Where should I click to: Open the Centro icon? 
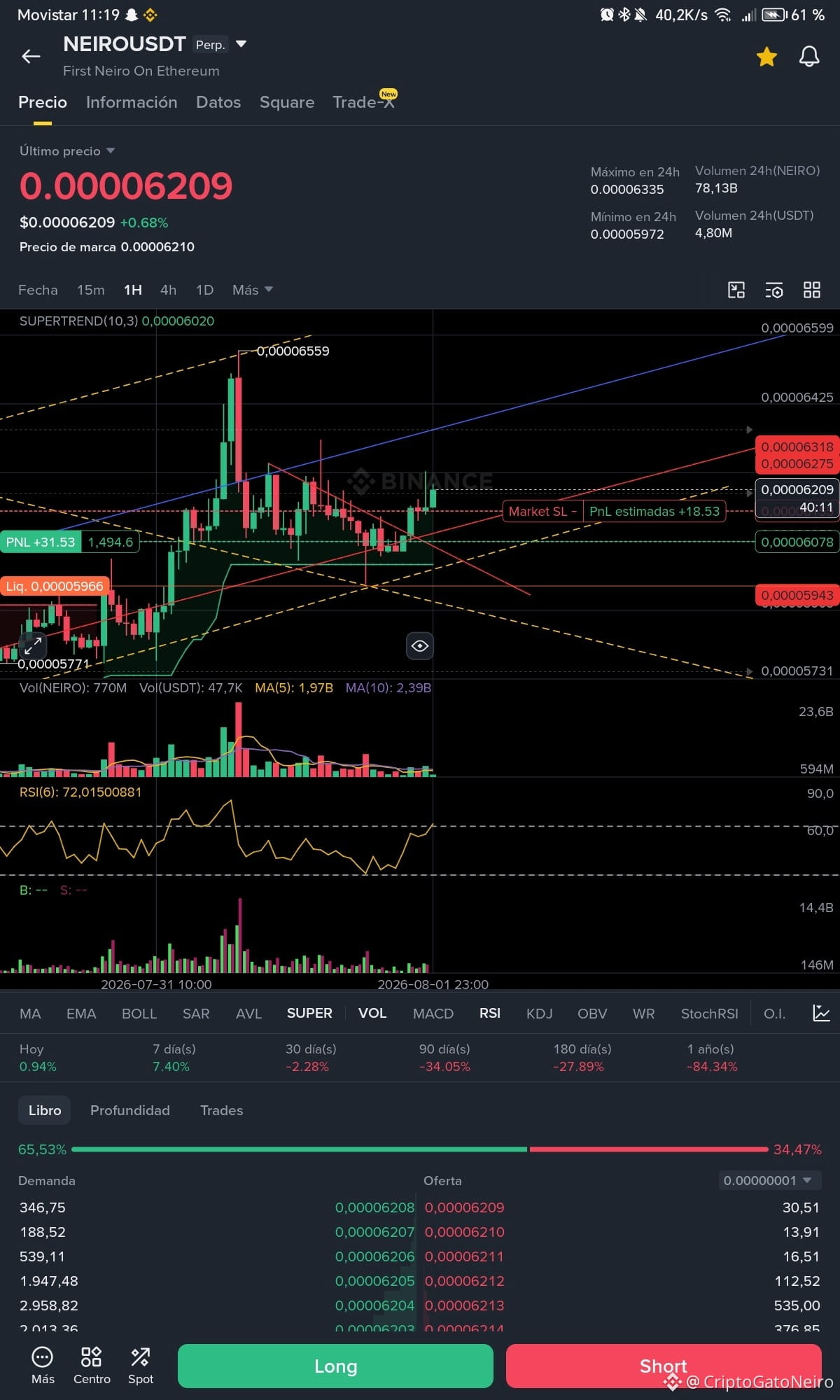[92, 1366]
